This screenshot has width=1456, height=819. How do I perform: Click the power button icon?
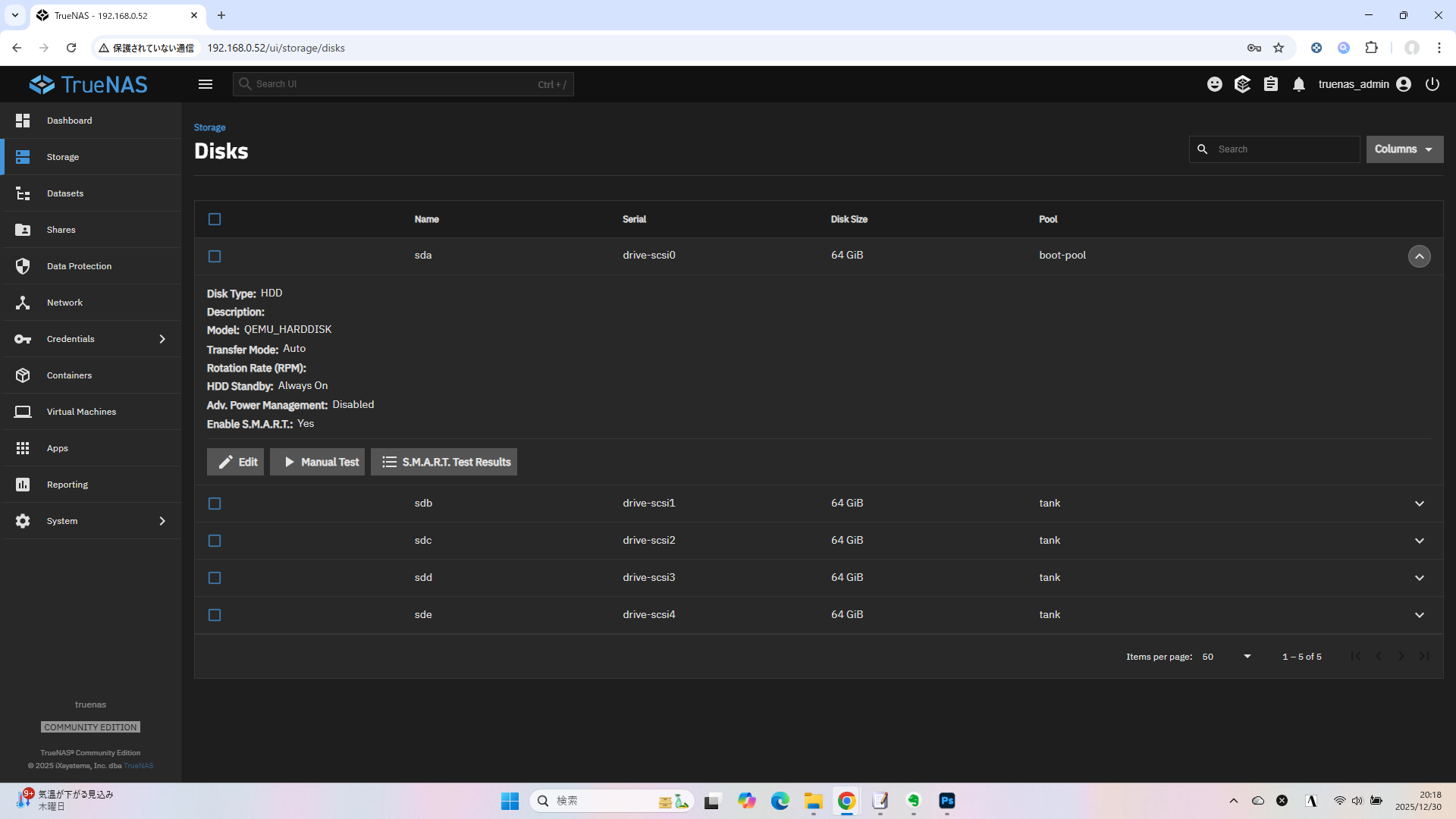pyautogui.click(x=1432, y=84)
